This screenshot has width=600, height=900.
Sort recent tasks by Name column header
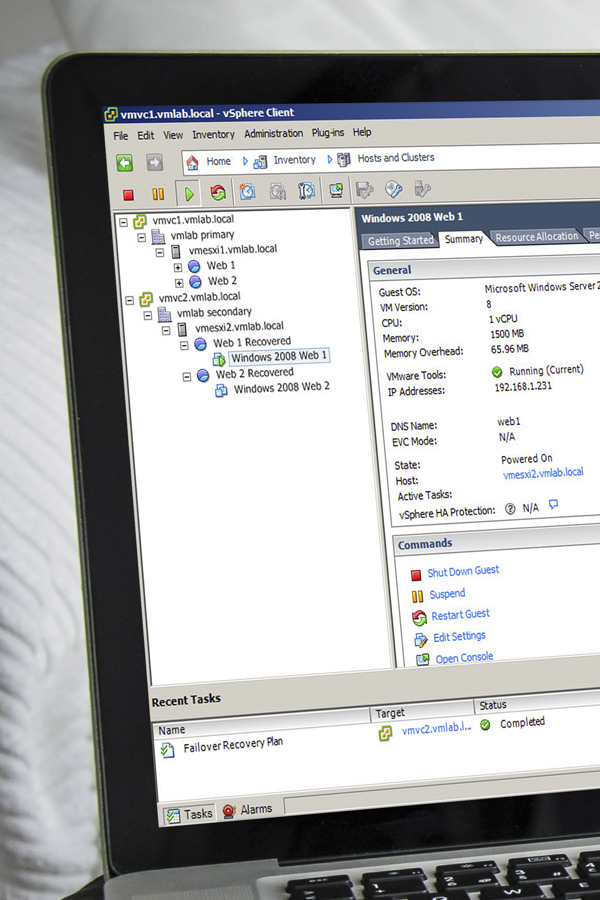pos(261,724)
